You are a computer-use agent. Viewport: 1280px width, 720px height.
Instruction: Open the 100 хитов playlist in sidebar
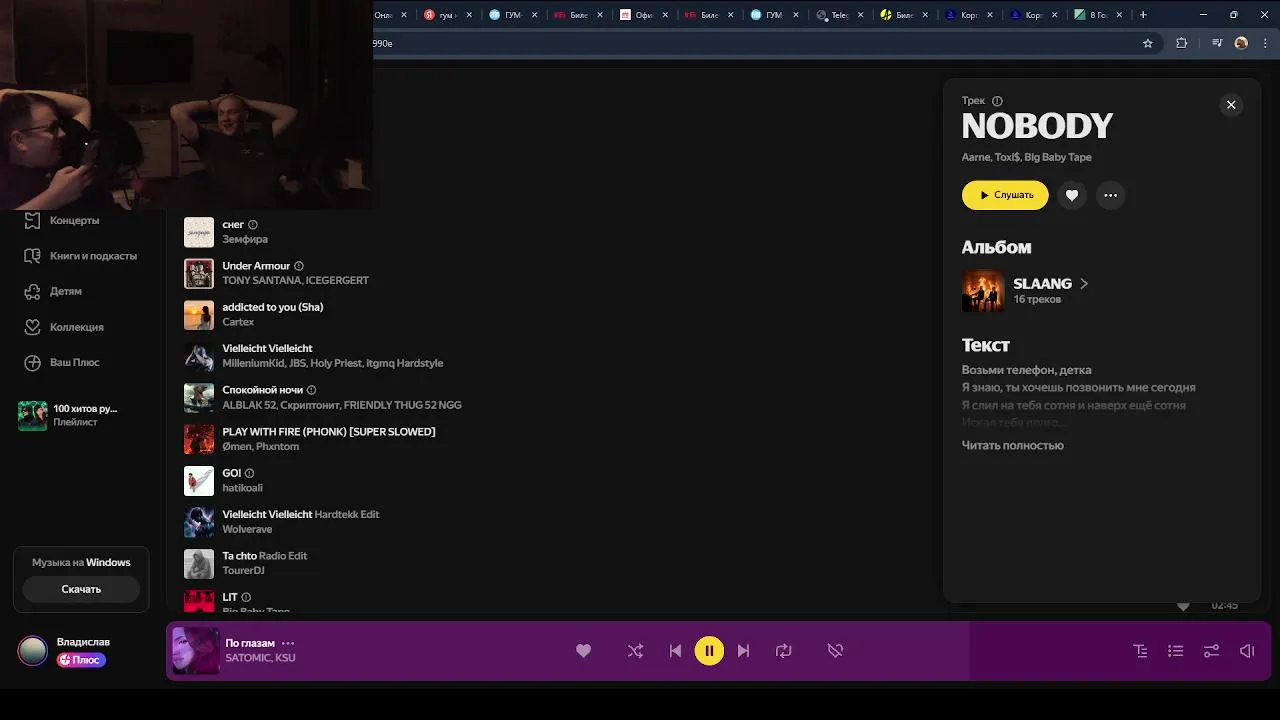tap(68, 415)
